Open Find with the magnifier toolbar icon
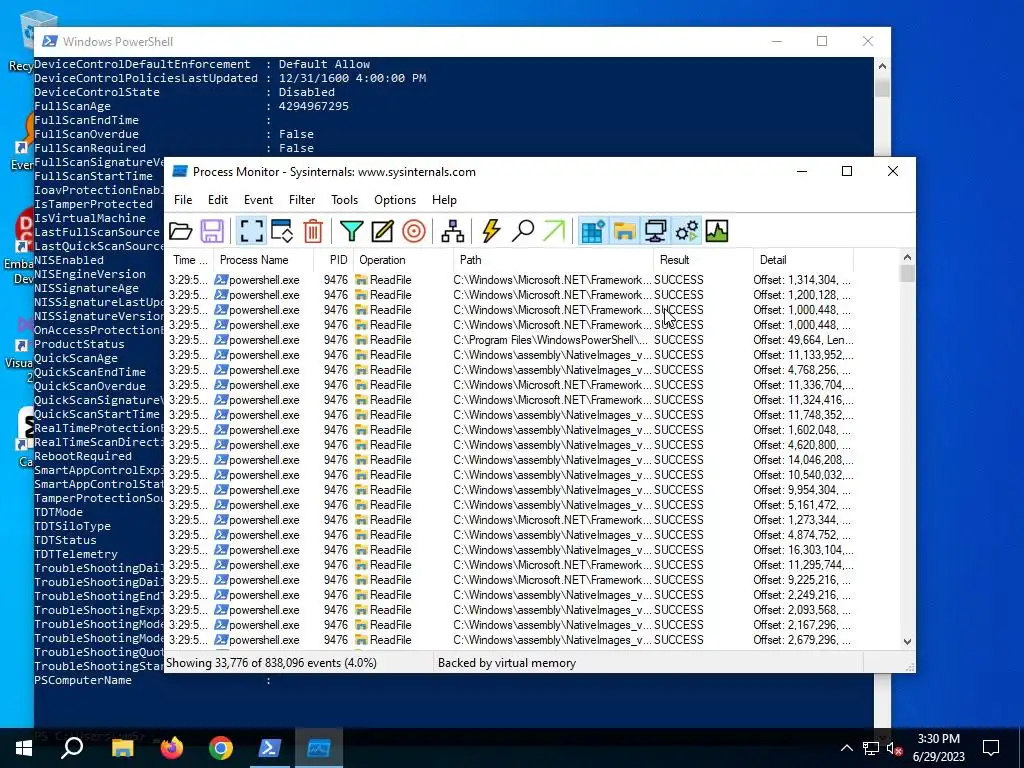 pyautogui.click(x=522, y=231)
